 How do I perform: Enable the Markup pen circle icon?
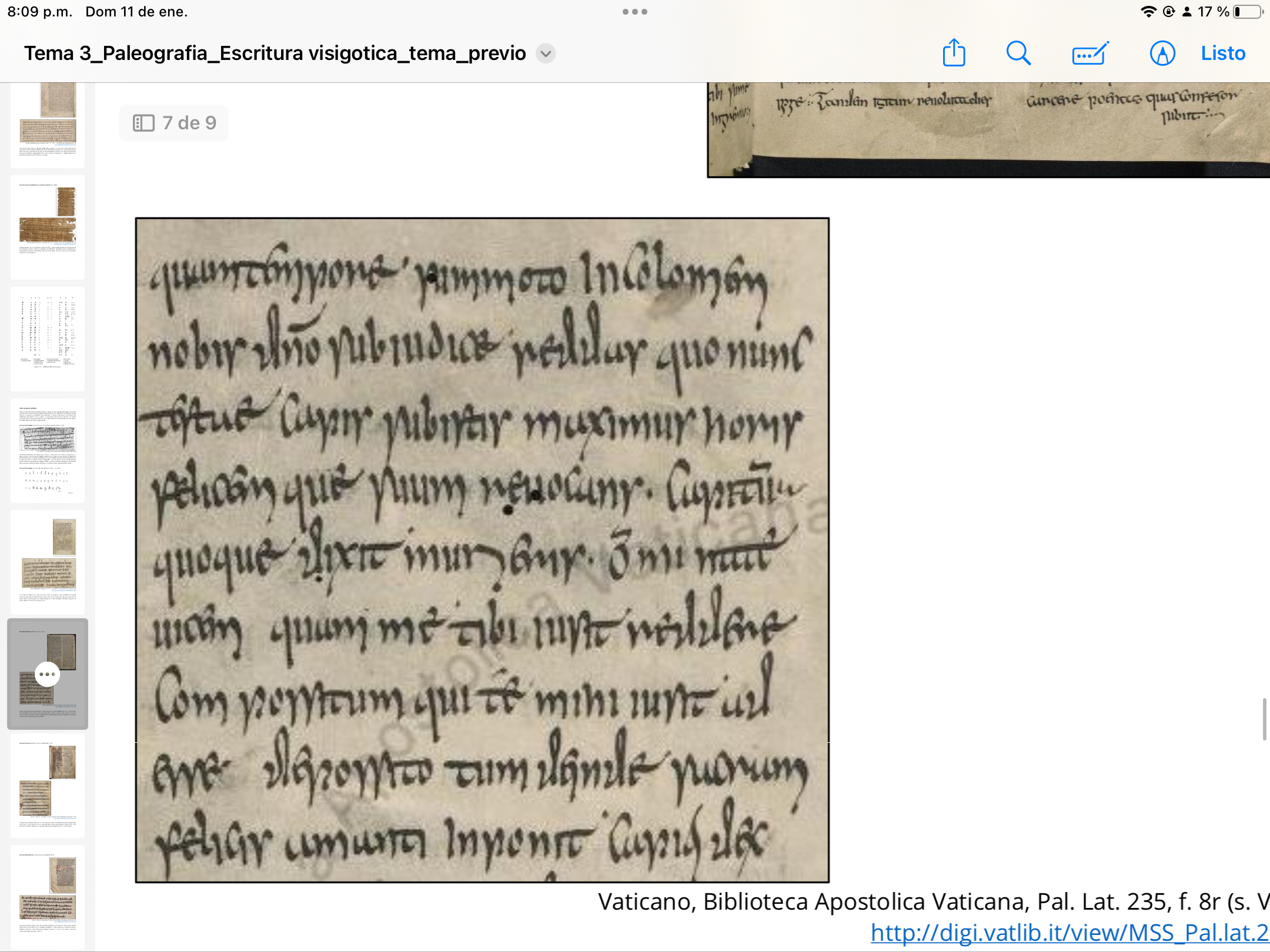(1162, 53)
